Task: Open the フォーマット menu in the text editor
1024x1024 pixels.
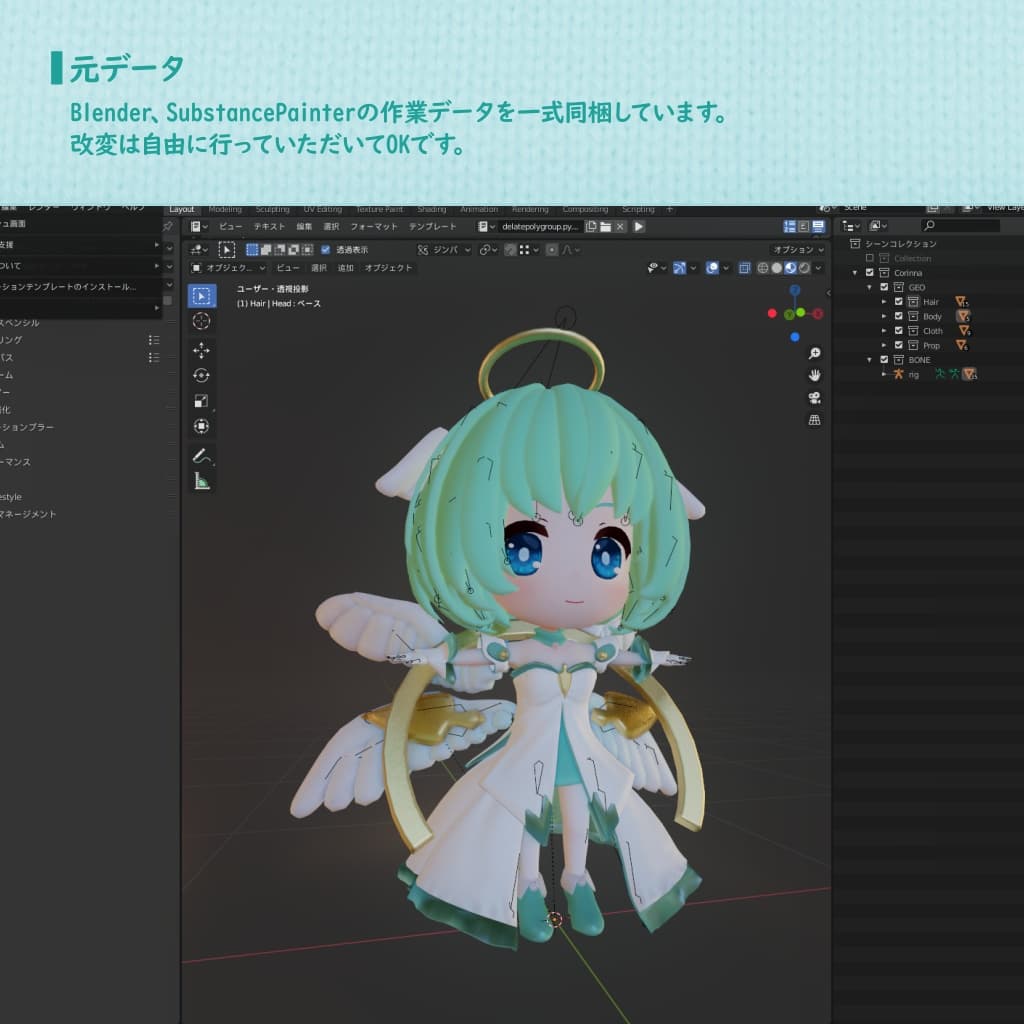Action: click(376, 226)
